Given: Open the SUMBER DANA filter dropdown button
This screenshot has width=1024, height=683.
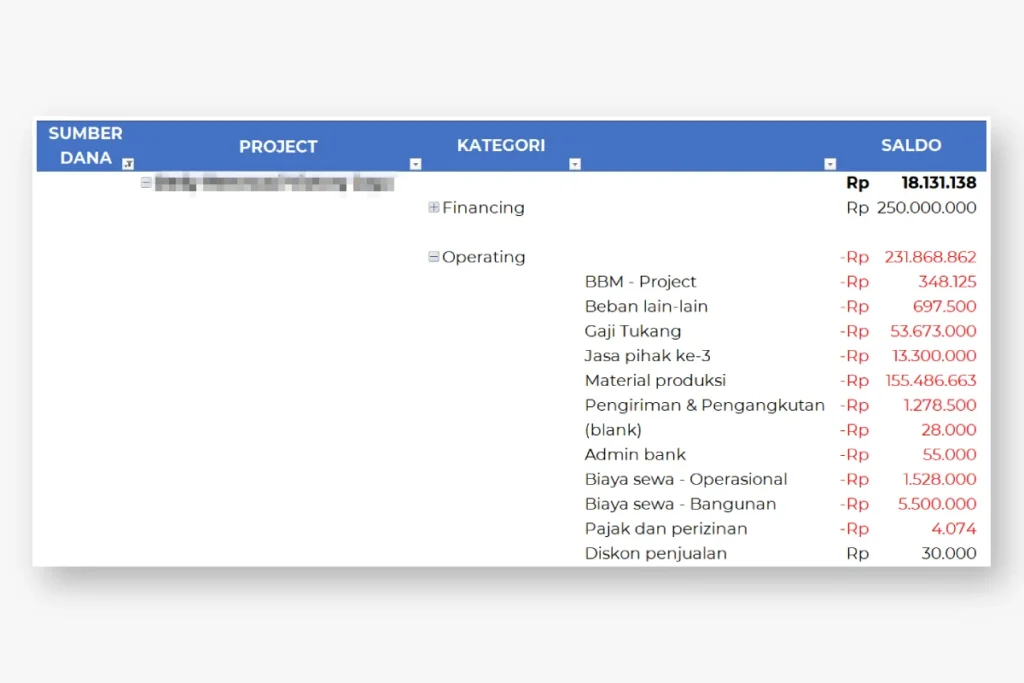Looking at the screenshot, I should click(x=127, y=164).
